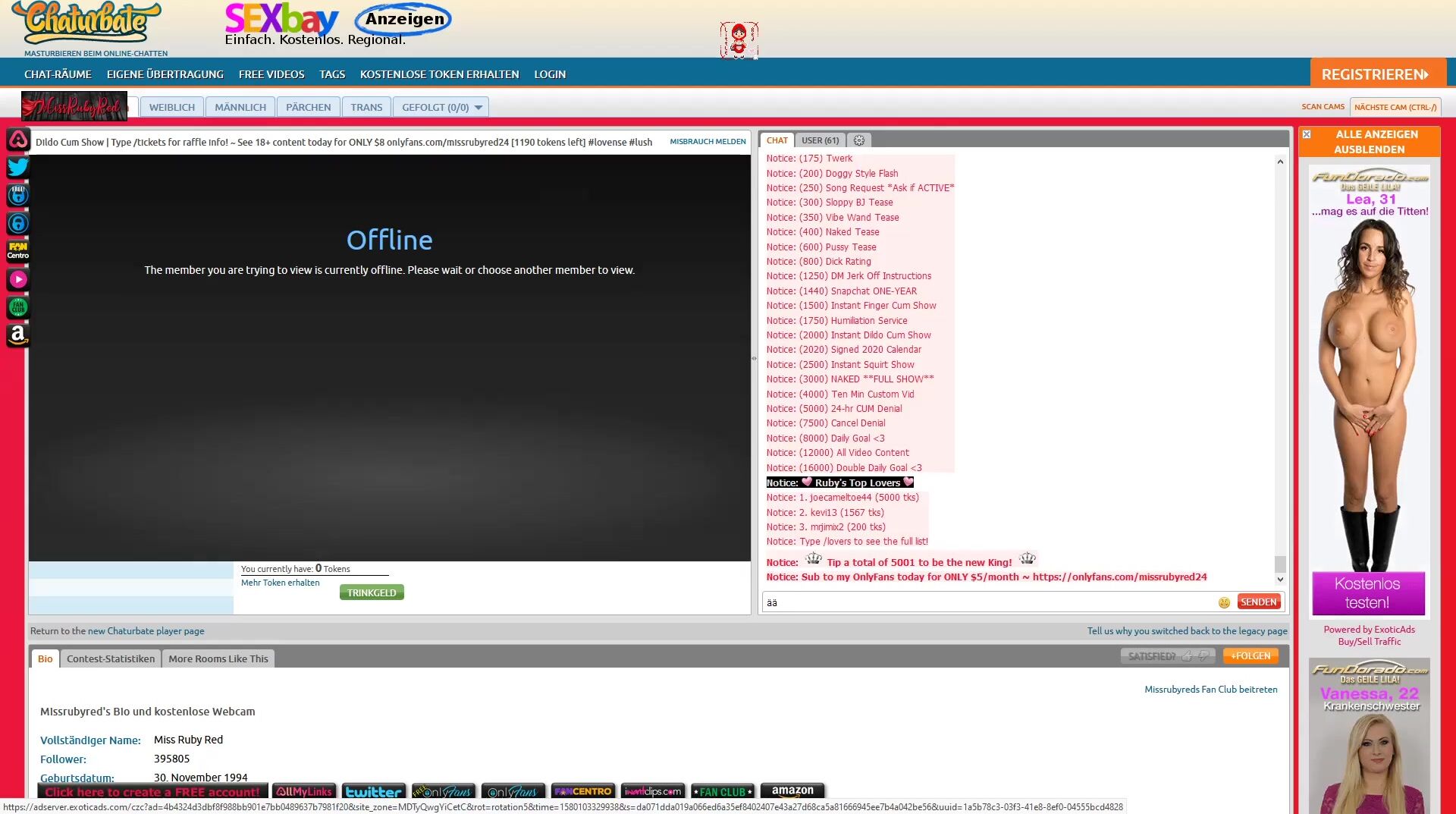
Task: Click the thumbs-up satisfied icon
Action: pos(1187,656)
